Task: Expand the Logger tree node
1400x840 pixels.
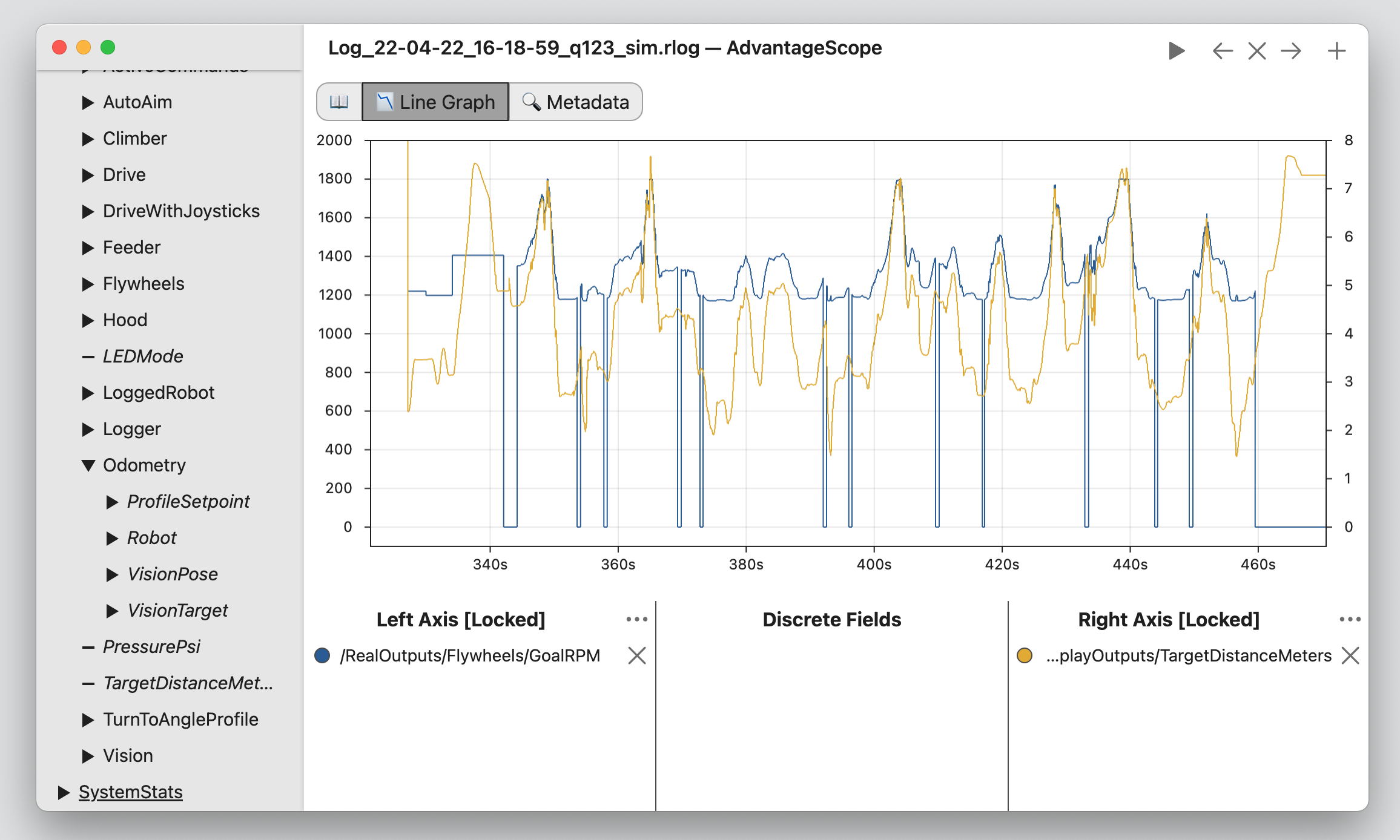Action: (x=88, y=429)
